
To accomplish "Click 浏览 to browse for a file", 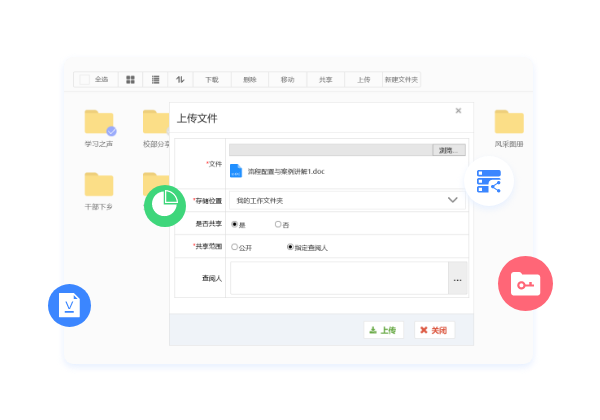I will coord(448,150).
